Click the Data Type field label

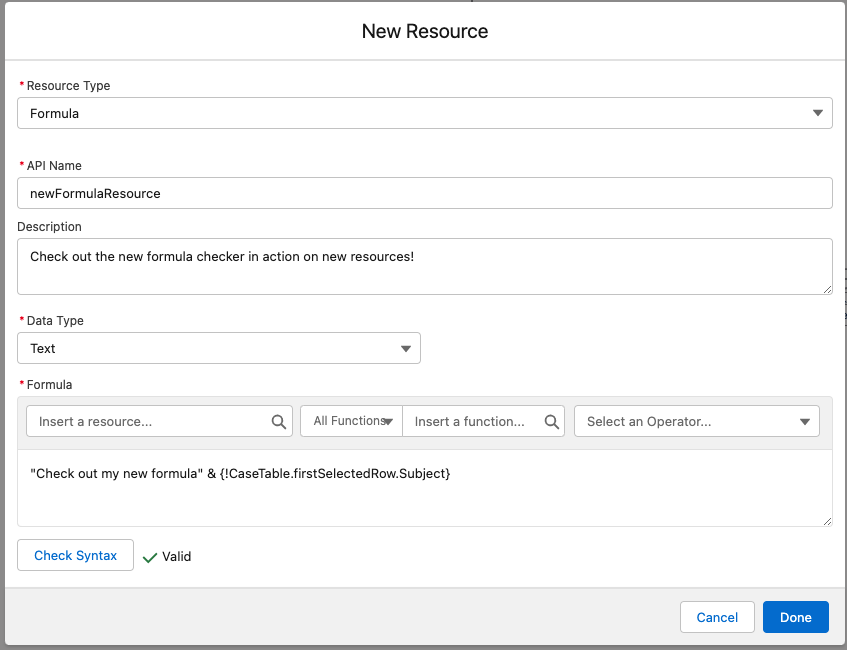(55, 321)
